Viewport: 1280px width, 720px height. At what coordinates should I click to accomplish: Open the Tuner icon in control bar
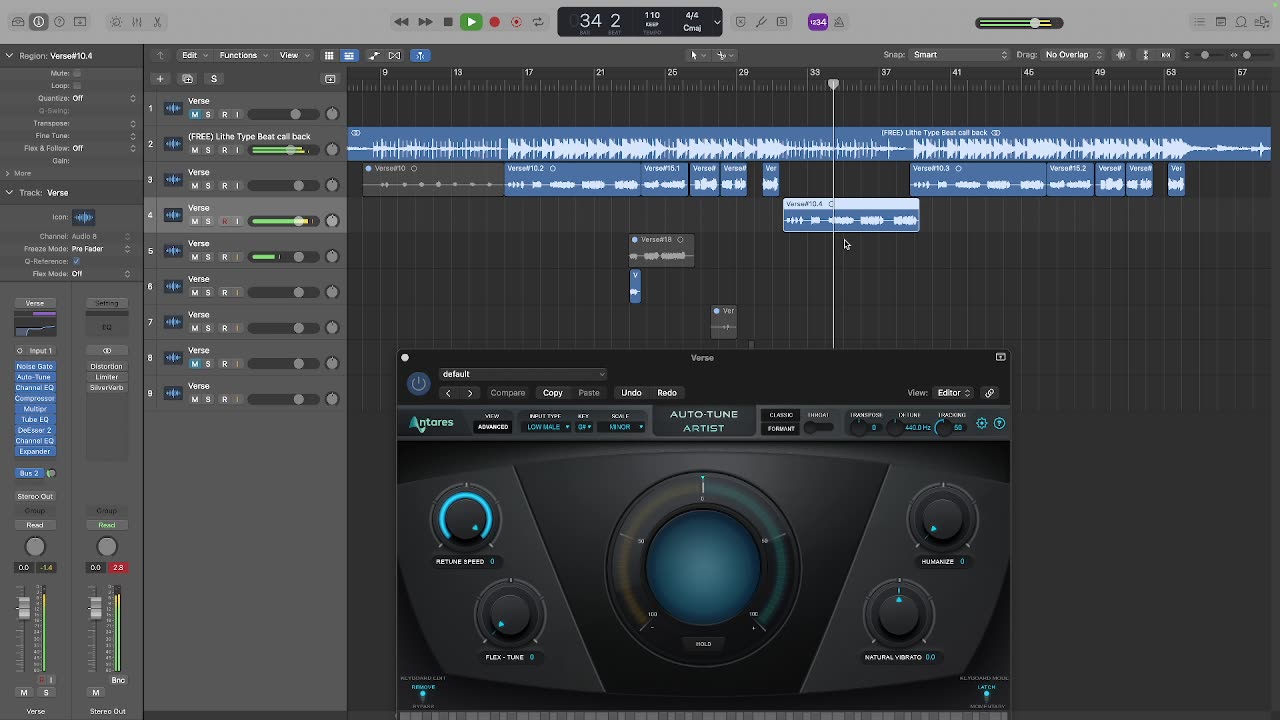click(x=761, y=22)
